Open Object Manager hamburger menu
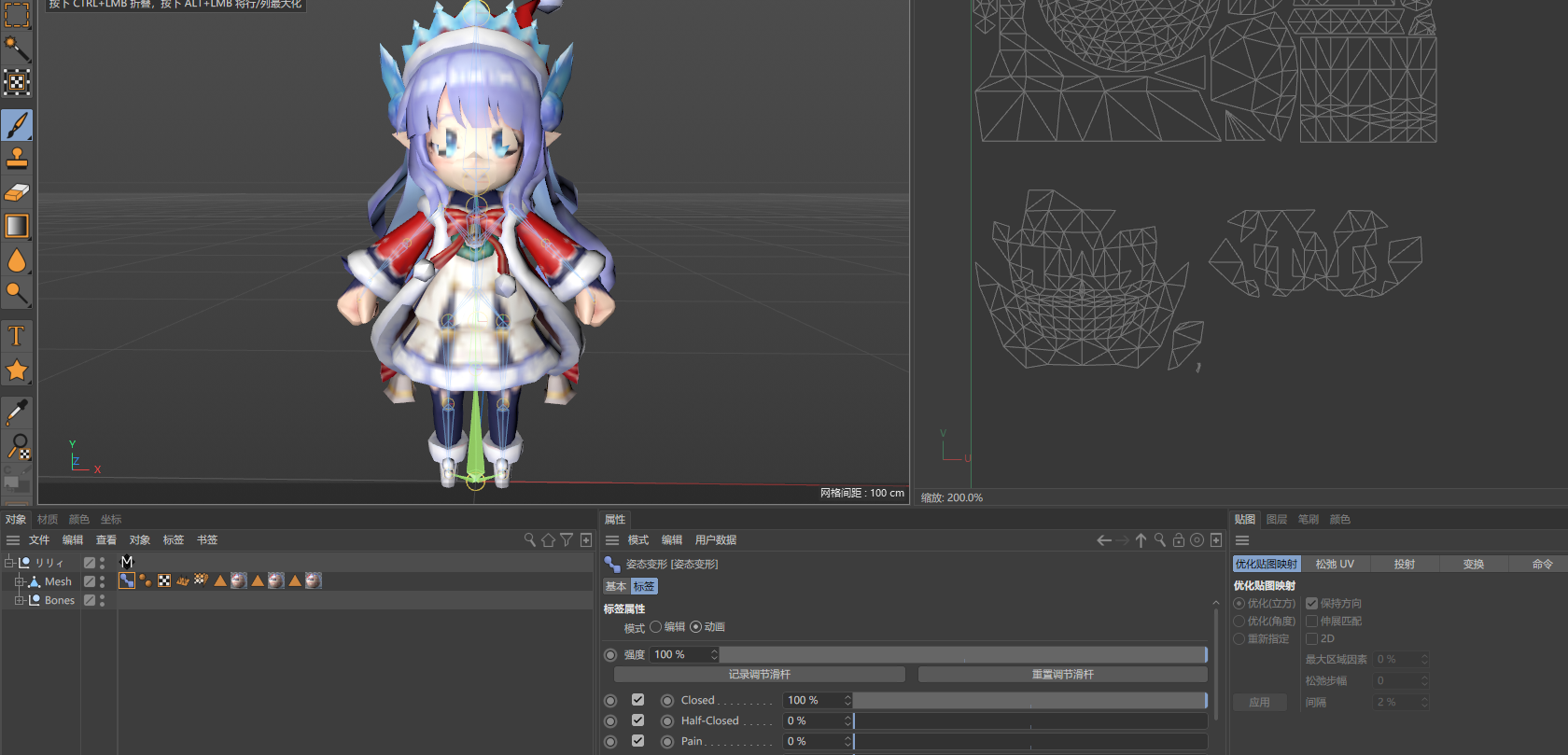 coord(13,539)
